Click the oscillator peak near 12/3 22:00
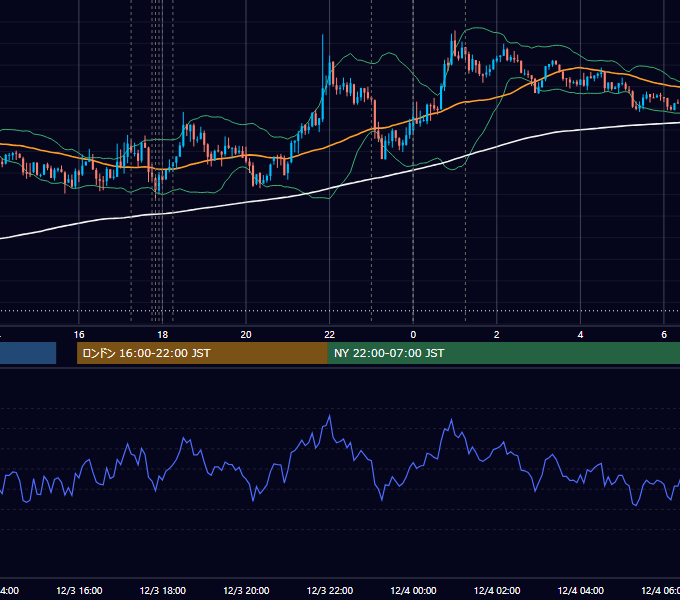Image resolution: width=680 pixels, height=600 pixels. 330,416
